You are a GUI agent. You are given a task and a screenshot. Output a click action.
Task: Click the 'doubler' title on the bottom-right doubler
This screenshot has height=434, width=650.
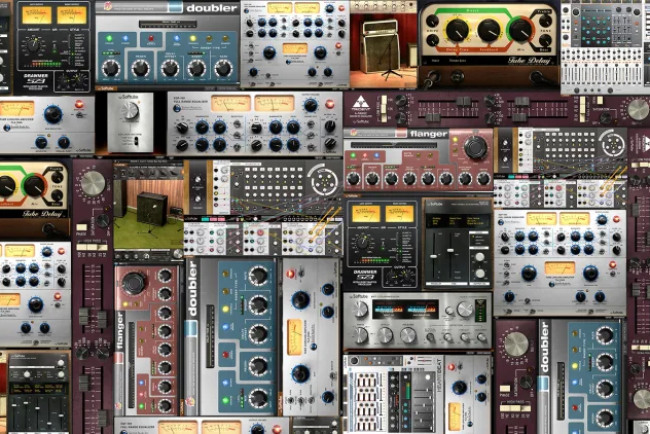[x=545, y=347]
